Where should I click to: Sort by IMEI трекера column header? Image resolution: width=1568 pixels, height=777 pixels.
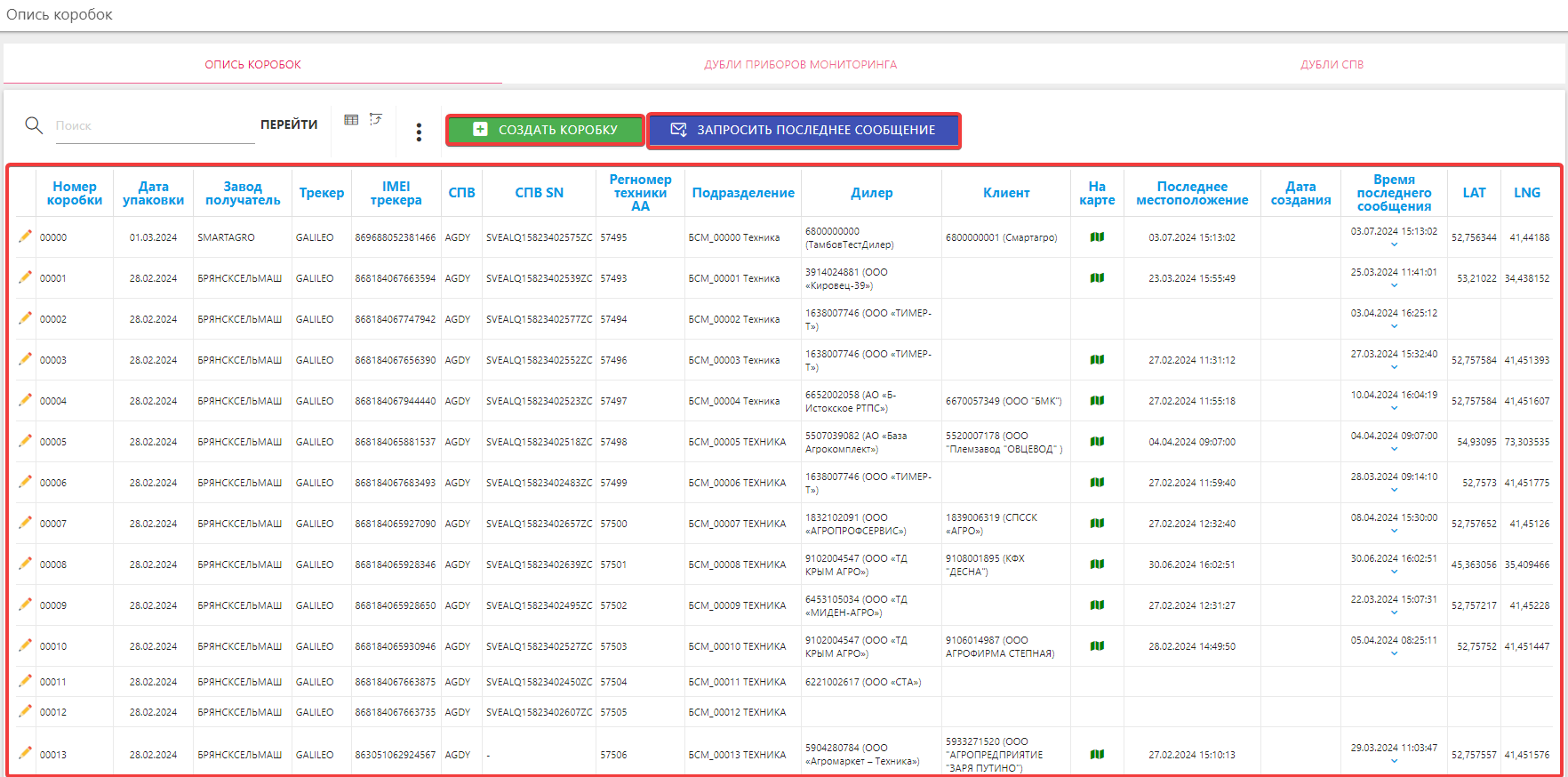click(x=396, y=193)
